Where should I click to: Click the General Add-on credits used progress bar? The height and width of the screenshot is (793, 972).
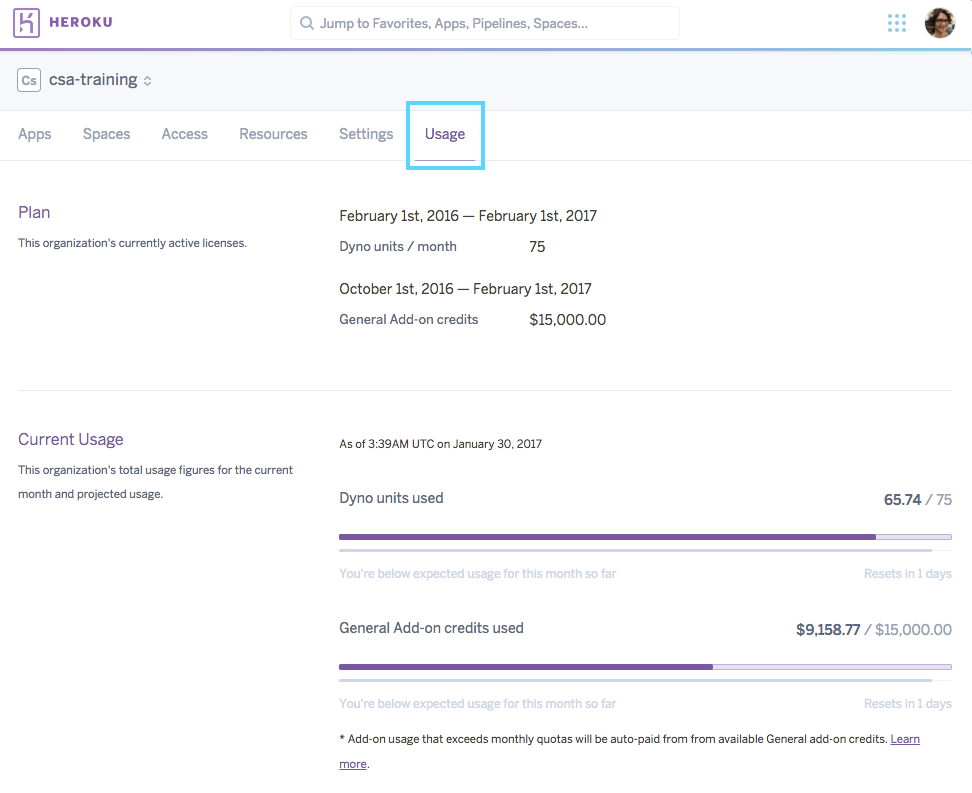(x=645, y=667)
